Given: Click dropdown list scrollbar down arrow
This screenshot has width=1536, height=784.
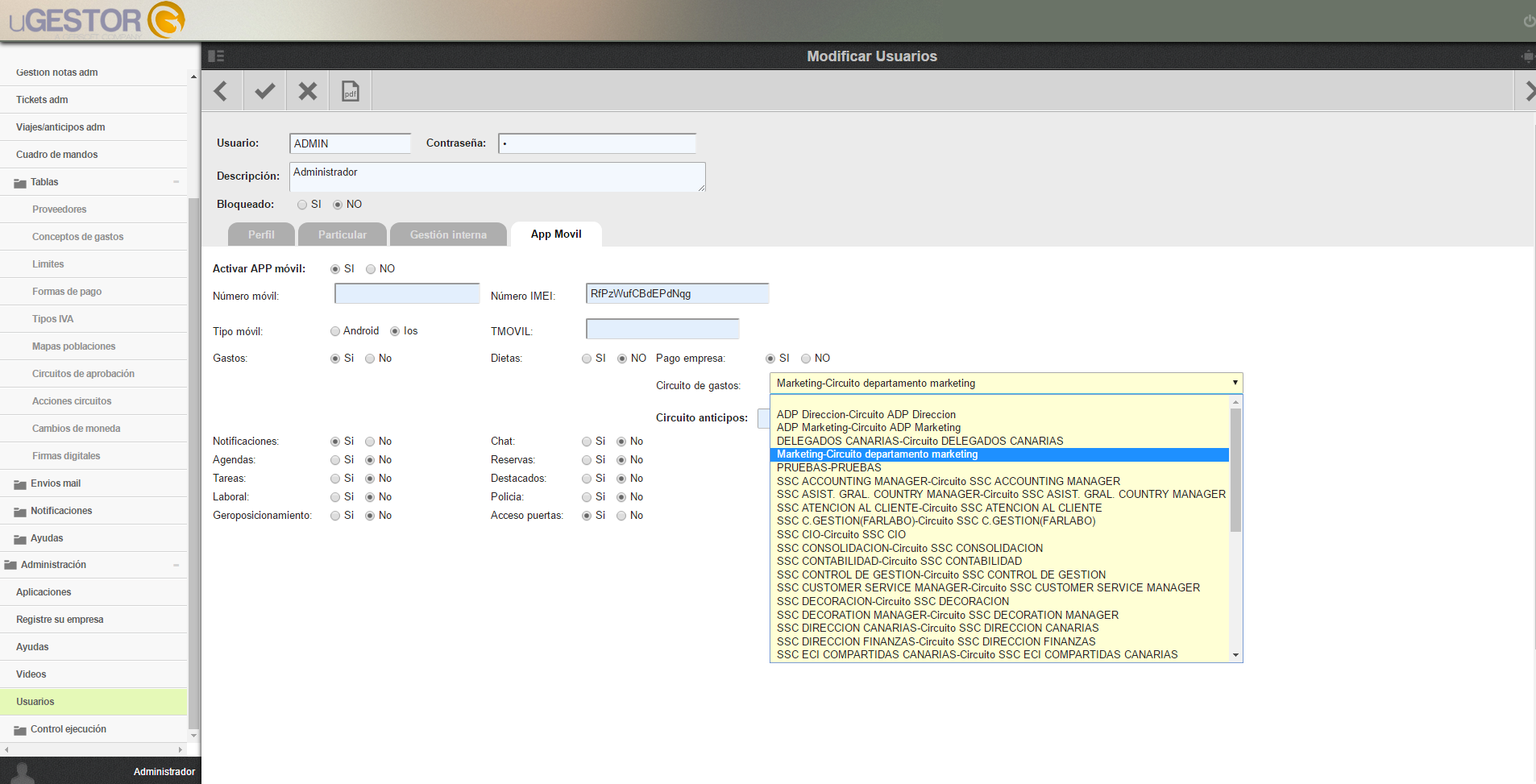Looking at the screenshot, I should click(x=1236, y=655).
